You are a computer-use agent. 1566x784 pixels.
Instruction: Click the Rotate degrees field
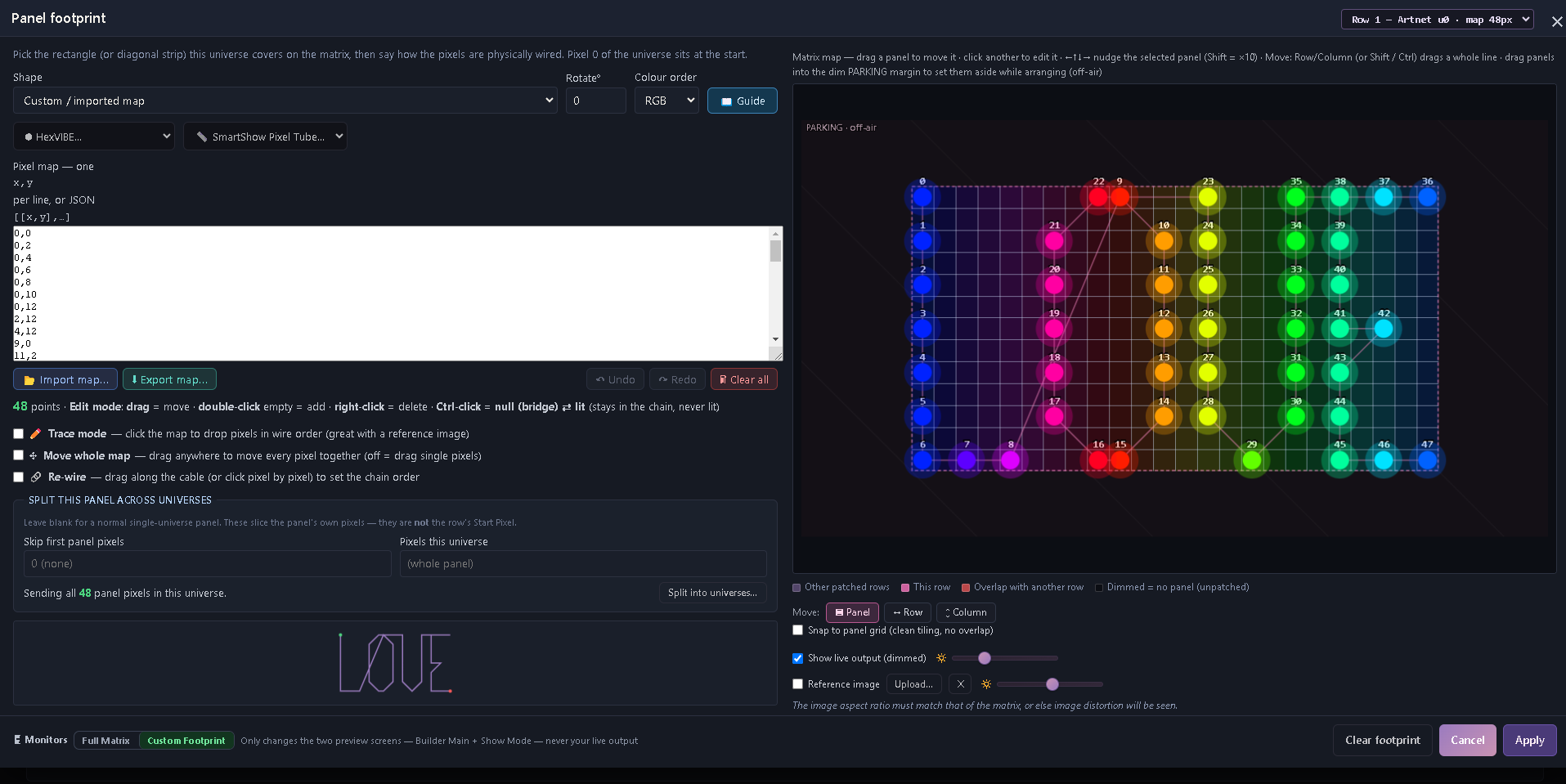click(x=595, y=101)
